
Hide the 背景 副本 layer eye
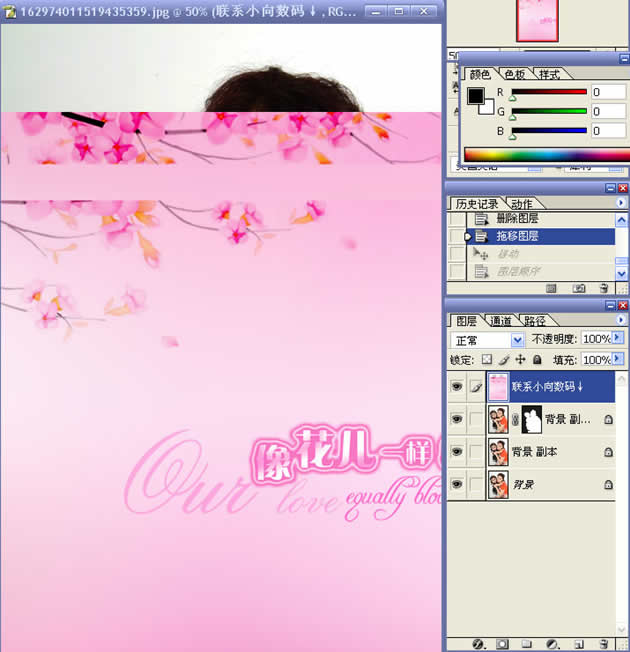pos(457,452)
